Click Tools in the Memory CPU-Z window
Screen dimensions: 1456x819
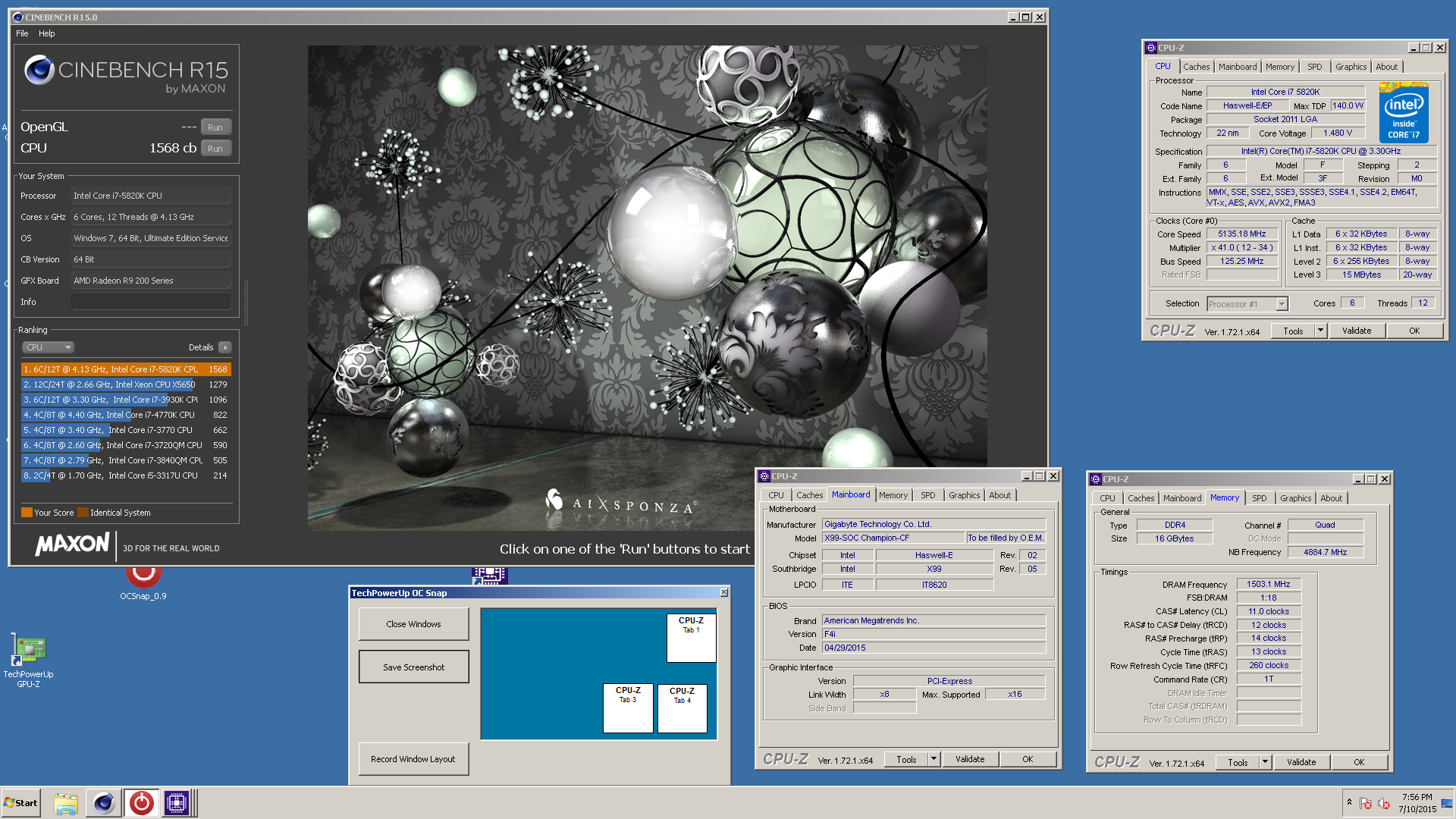(x=1238, y=763)
